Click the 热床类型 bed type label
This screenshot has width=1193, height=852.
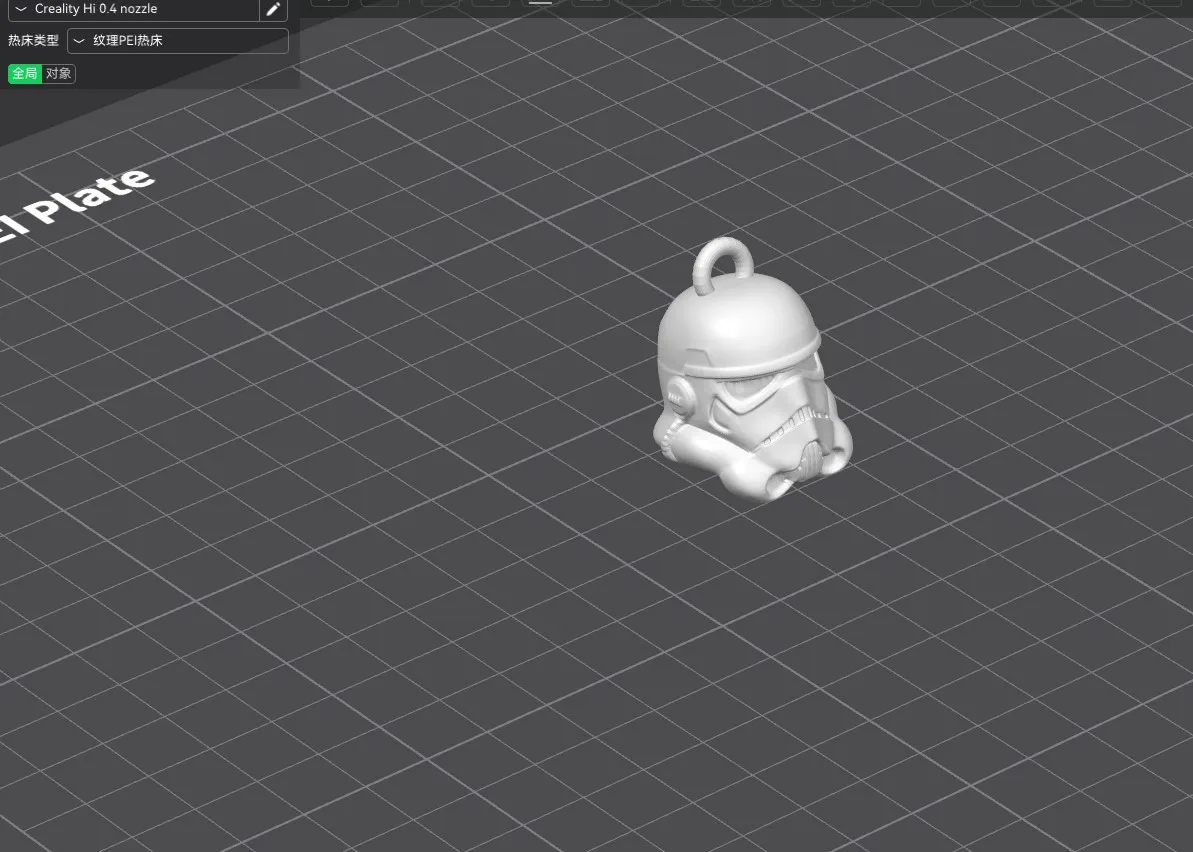[33, 40]
